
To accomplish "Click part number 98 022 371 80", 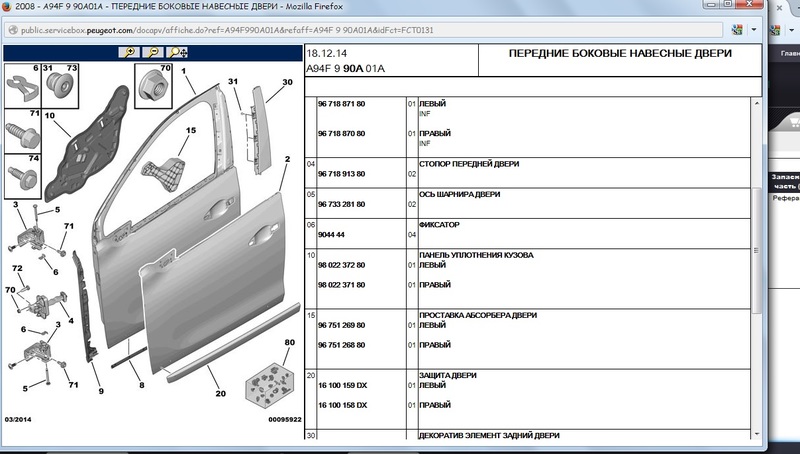I will pos(341,285).
